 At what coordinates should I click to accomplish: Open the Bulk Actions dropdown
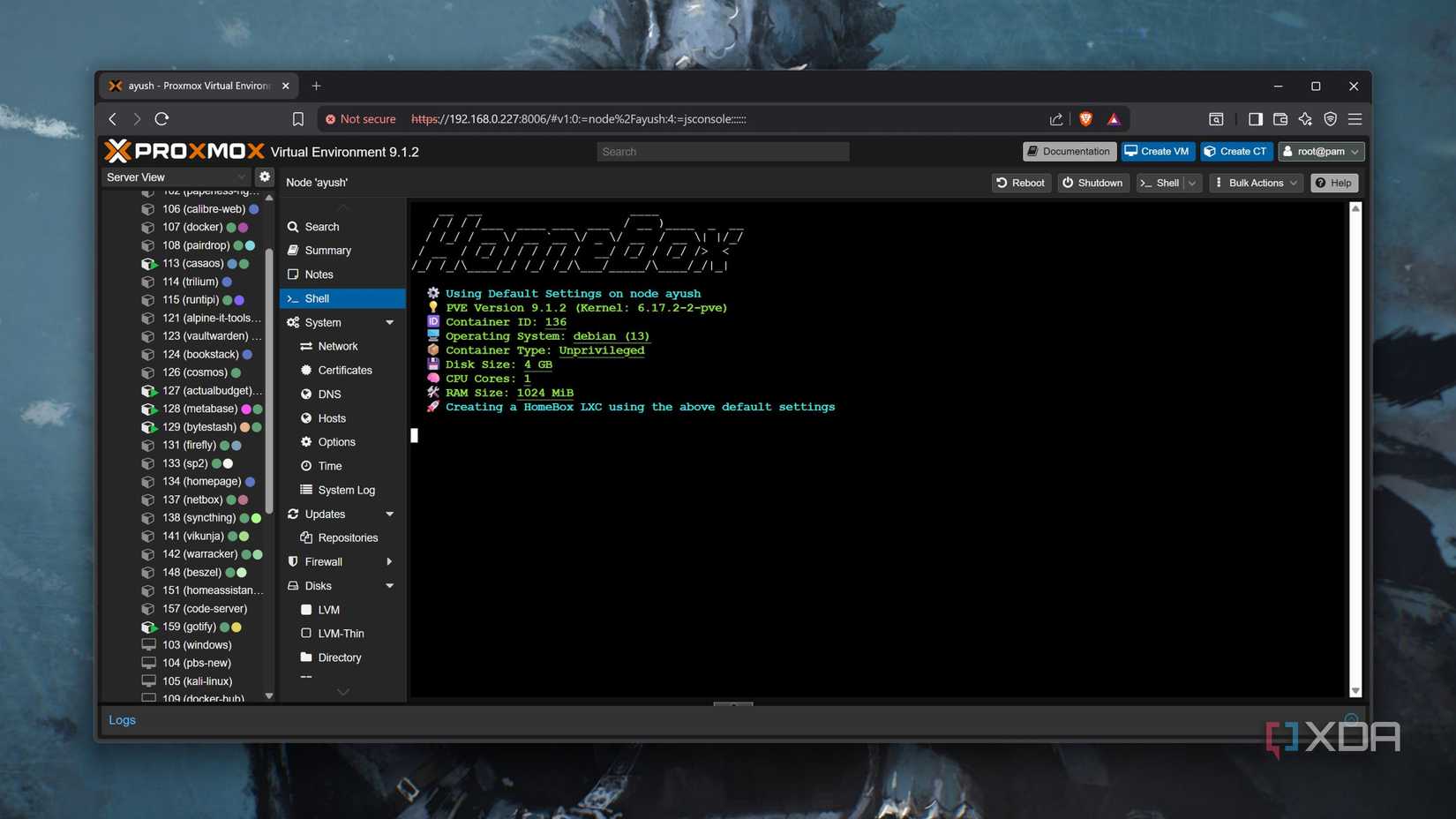1256,183
